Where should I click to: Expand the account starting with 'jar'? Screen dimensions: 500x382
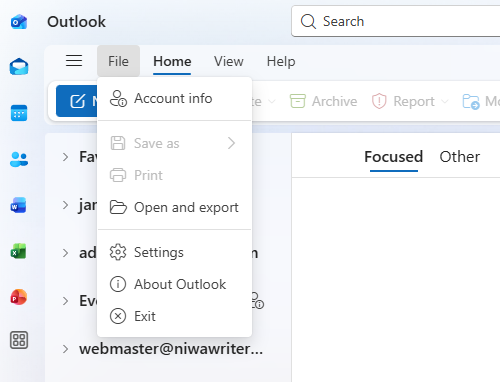[x=65, y=205]
